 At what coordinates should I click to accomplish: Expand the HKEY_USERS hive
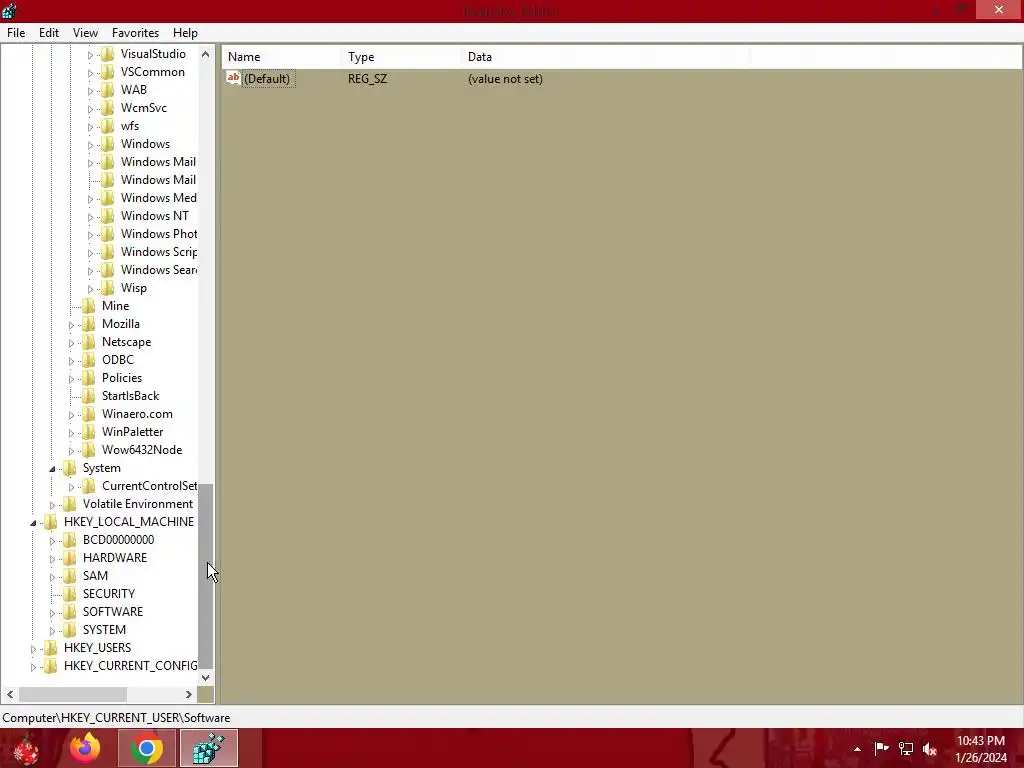point(33,648)
